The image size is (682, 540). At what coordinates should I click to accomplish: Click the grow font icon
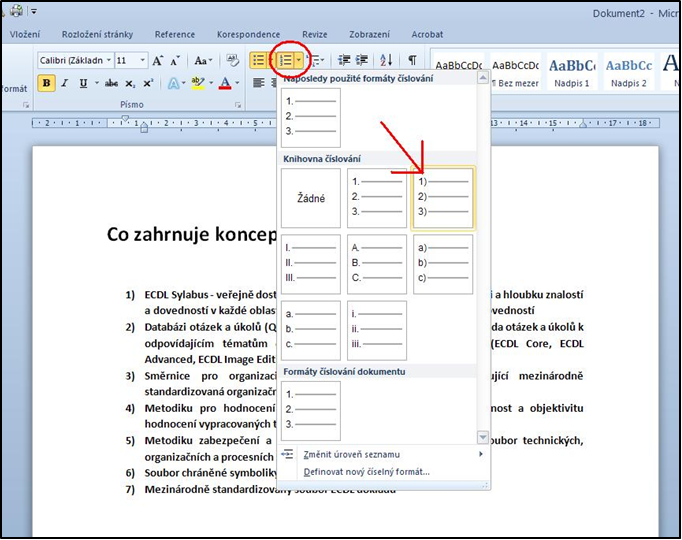coord(158,61)
